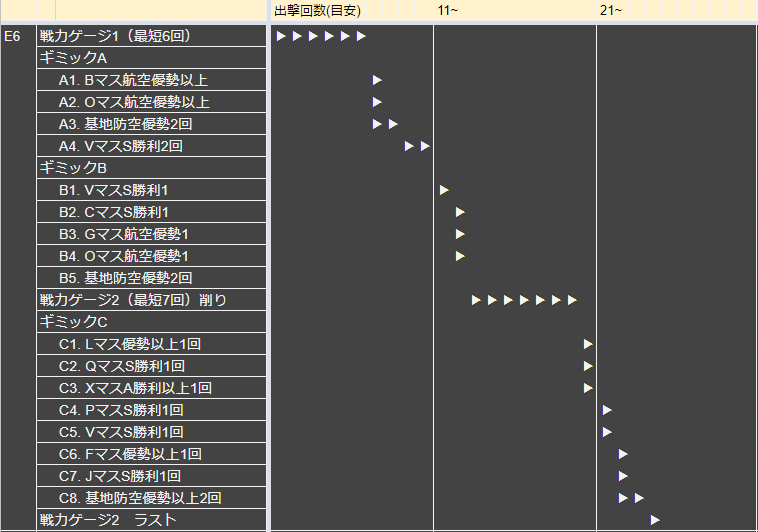Select the A4. VマスS勝利2回 row
The width and height of the screenshot is (758, 532).
pyautogui.click(x=151, y=146)
